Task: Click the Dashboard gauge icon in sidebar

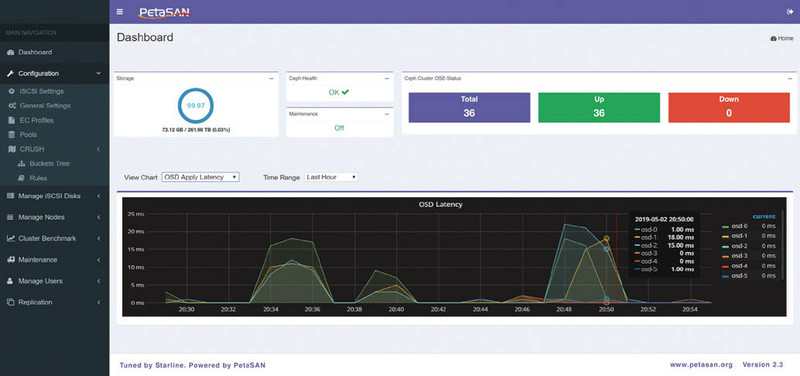Action: pyautogui.click(x=11, y=52)
